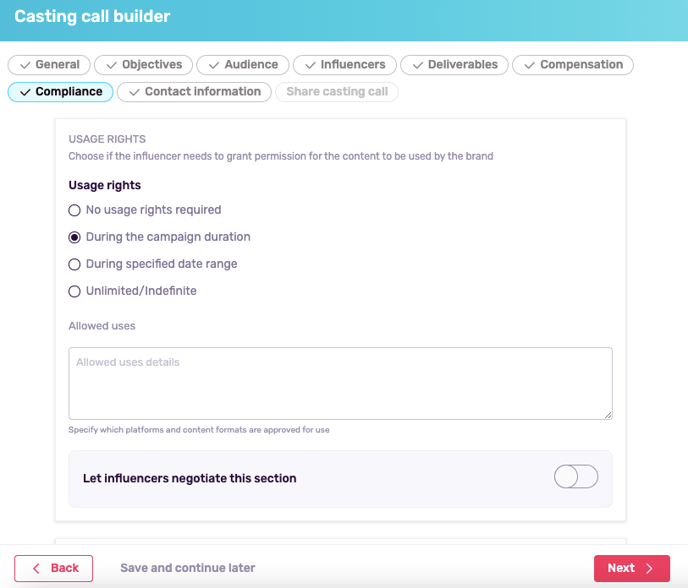Screen dimensions: 688x588
Task: Select During specified date range option
Action: (x=74, y=264)
